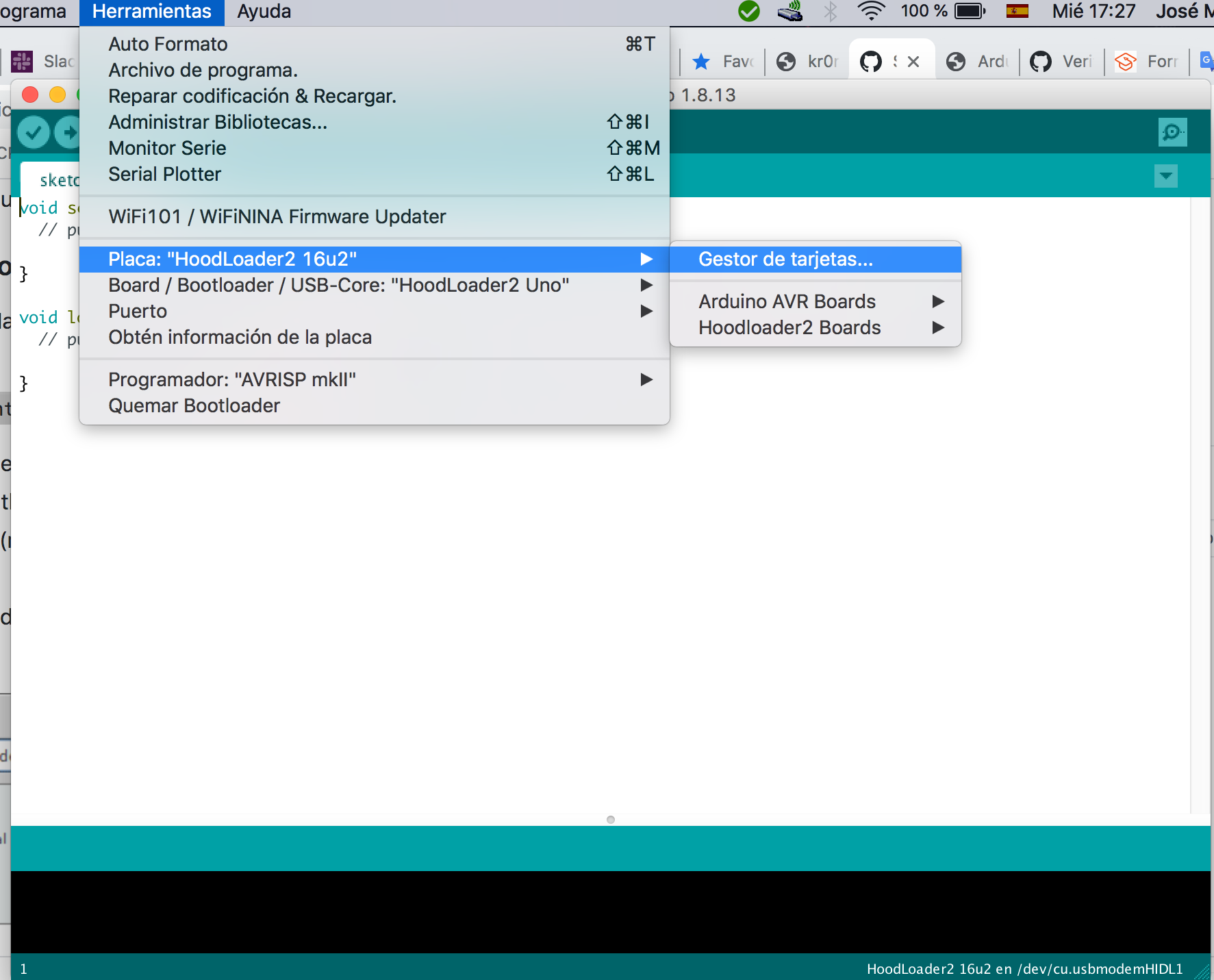This screenshot has width=1214, height=980.
Task: Expand Programador: "AVRISP mkII" submenu
Action: (x=375, y=379)
